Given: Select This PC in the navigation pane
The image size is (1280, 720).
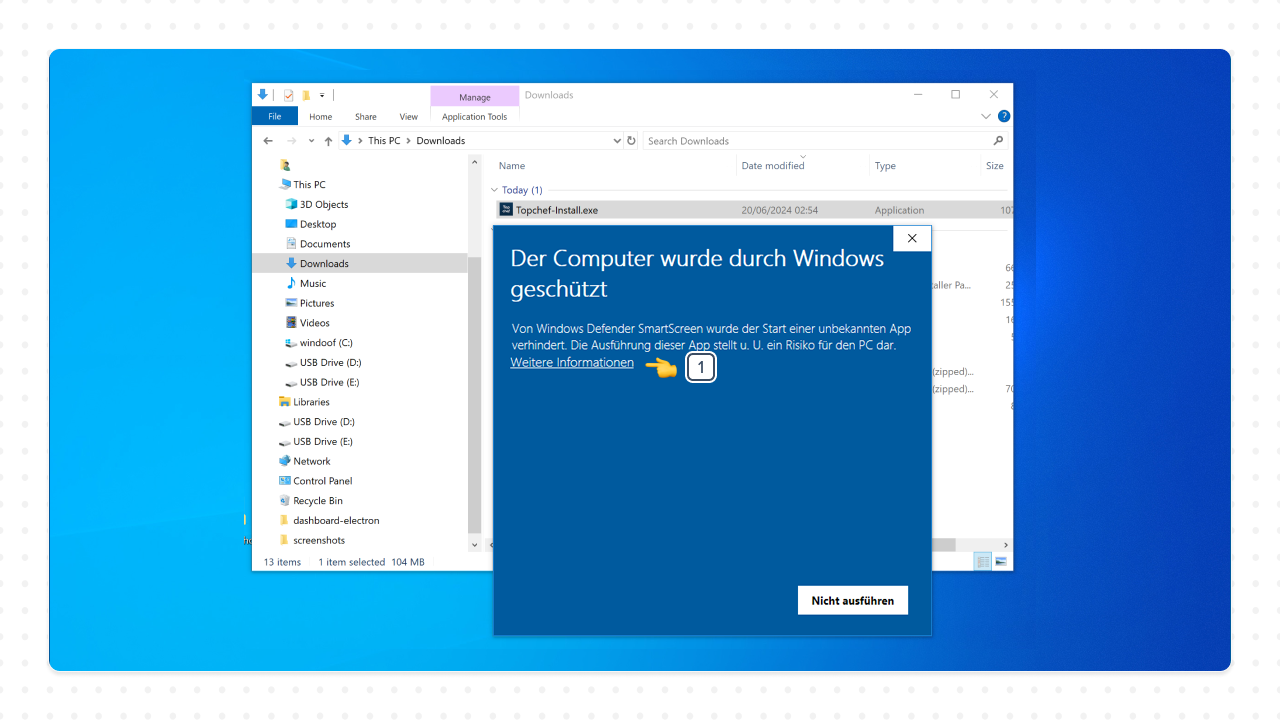Looking at the screenshot, I should [309, 184].
